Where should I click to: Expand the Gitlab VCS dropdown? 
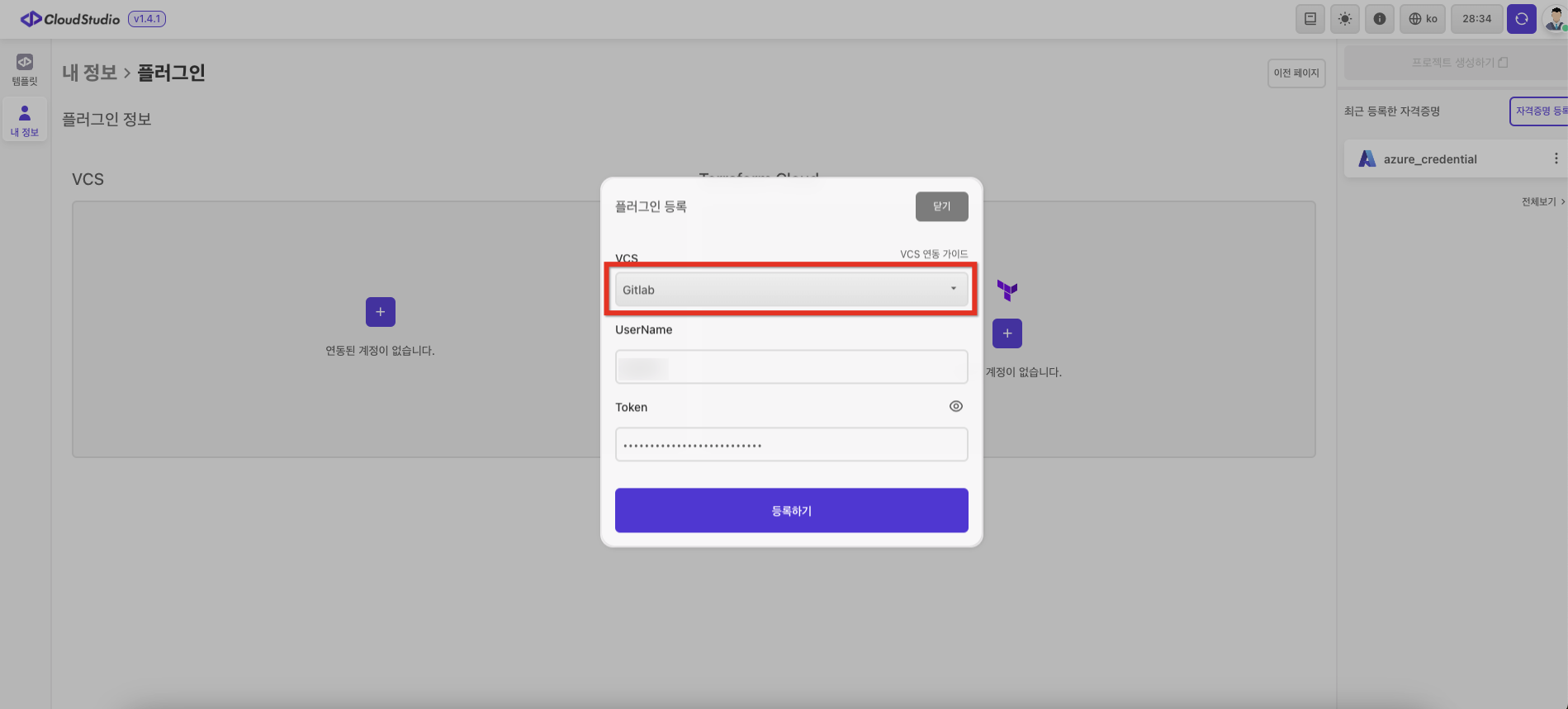pos(791,290)
